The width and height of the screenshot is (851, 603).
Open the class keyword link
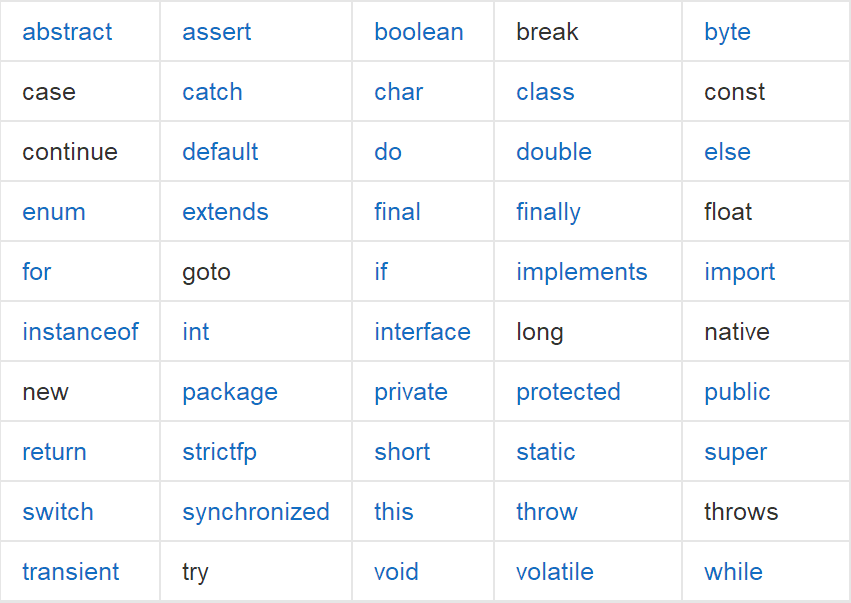[545, 92]
